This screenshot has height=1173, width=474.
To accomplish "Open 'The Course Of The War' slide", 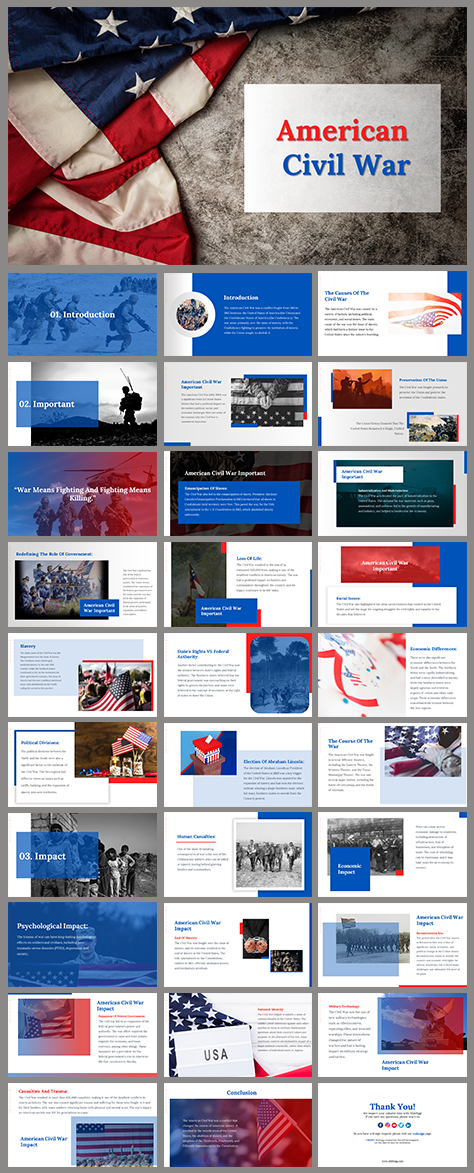I will 393,765.
